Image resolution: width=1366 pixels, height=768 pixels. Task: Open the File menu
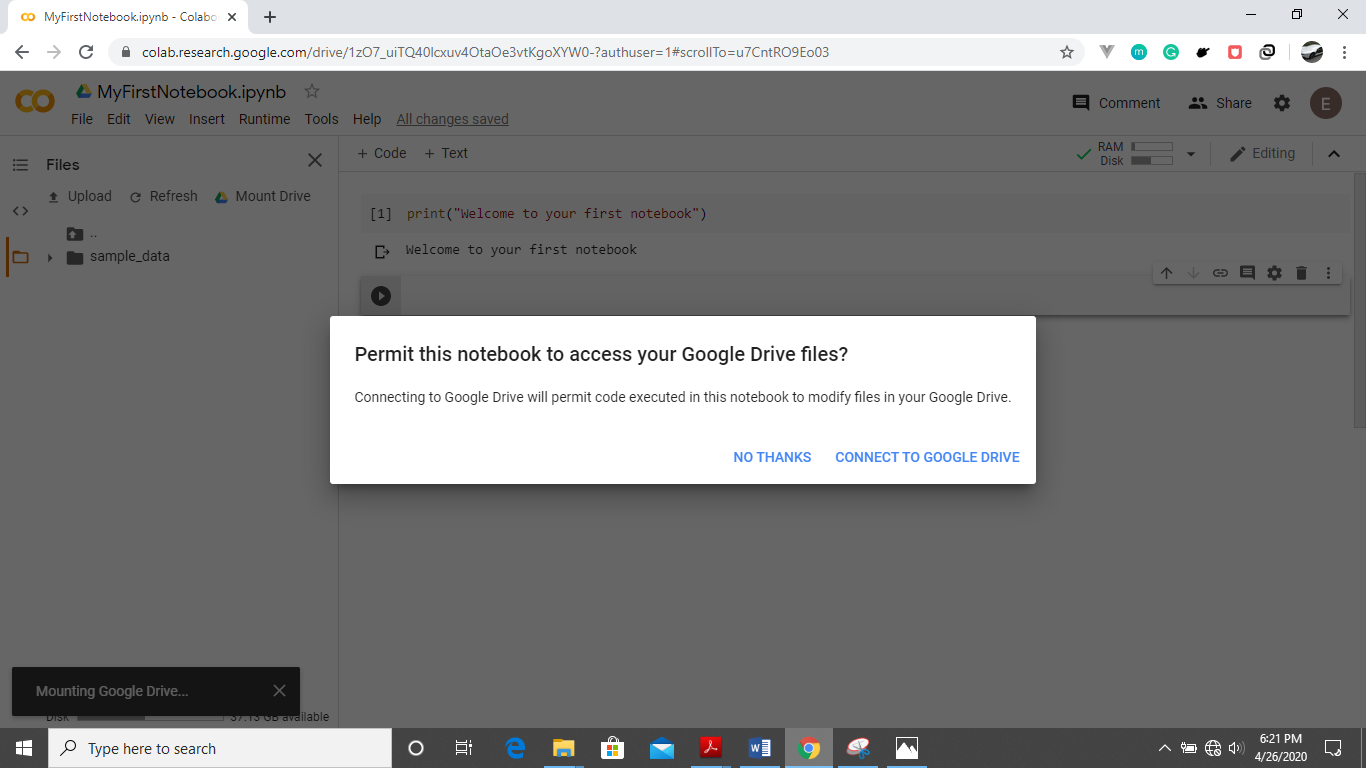pos(82,119)
